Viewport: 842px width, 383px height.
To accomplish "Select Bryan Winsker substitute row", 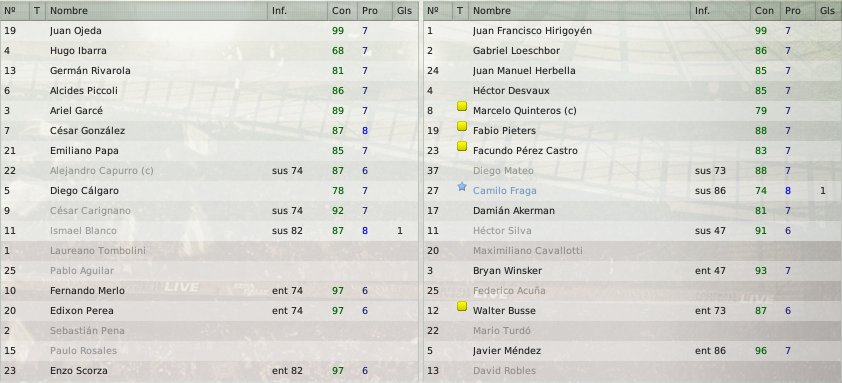I will point(633,270).
